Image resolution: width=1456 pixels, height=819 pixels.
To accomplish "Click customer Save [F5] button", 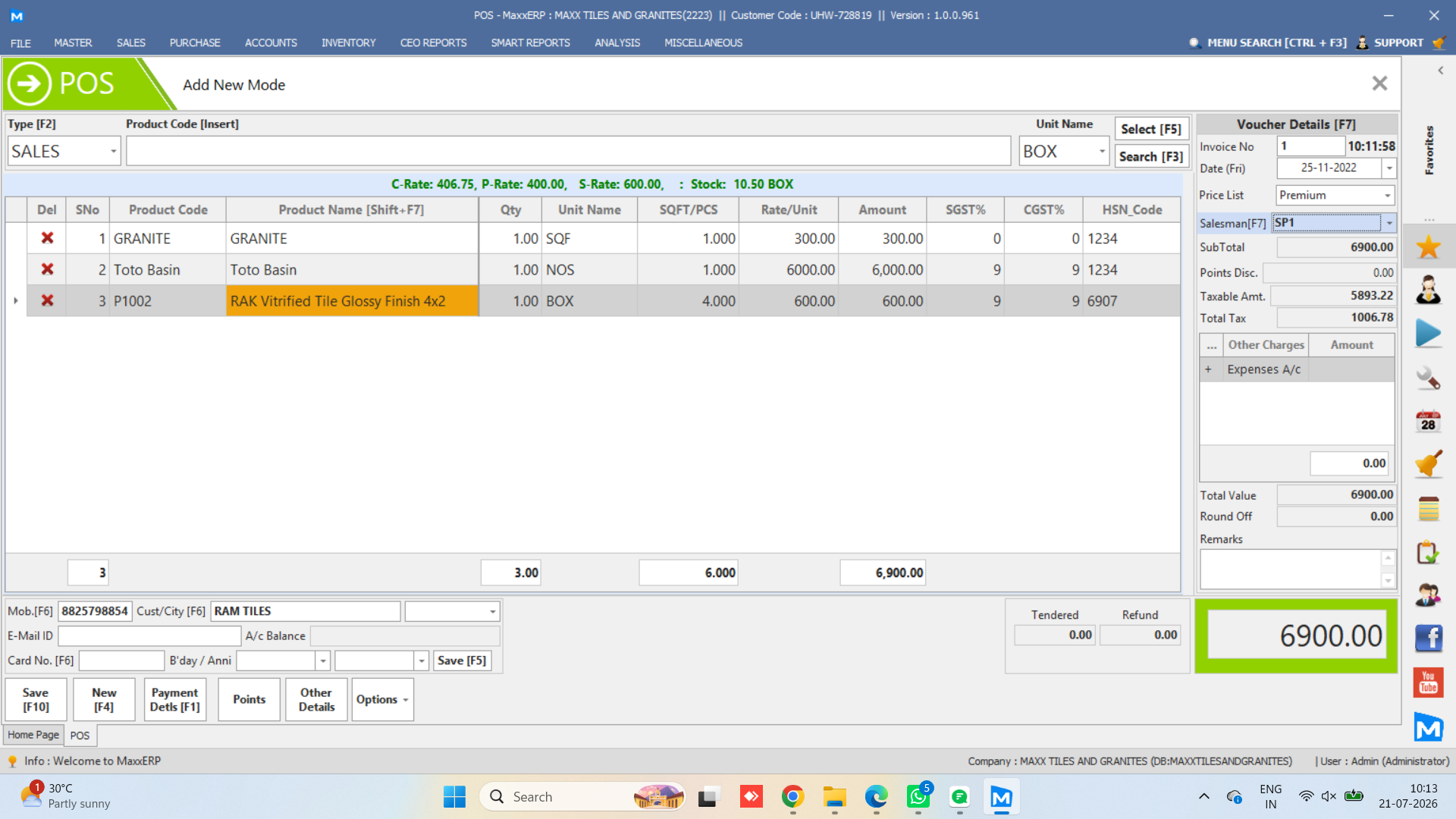I will (x=462, y=661).
